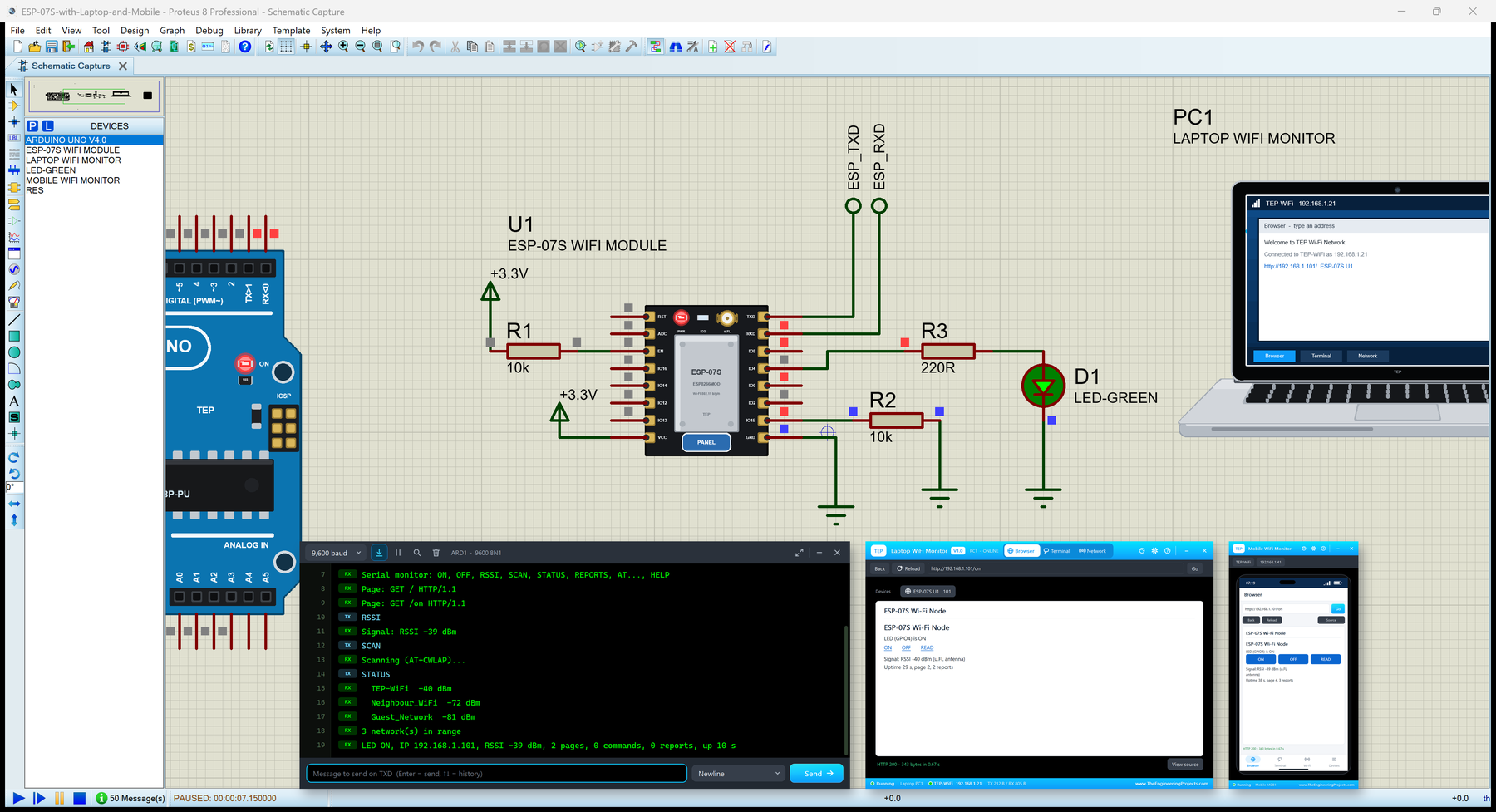Open the System menu
Image resolution: width=1496 pixels, height=812 pixels.
[336, 30]
